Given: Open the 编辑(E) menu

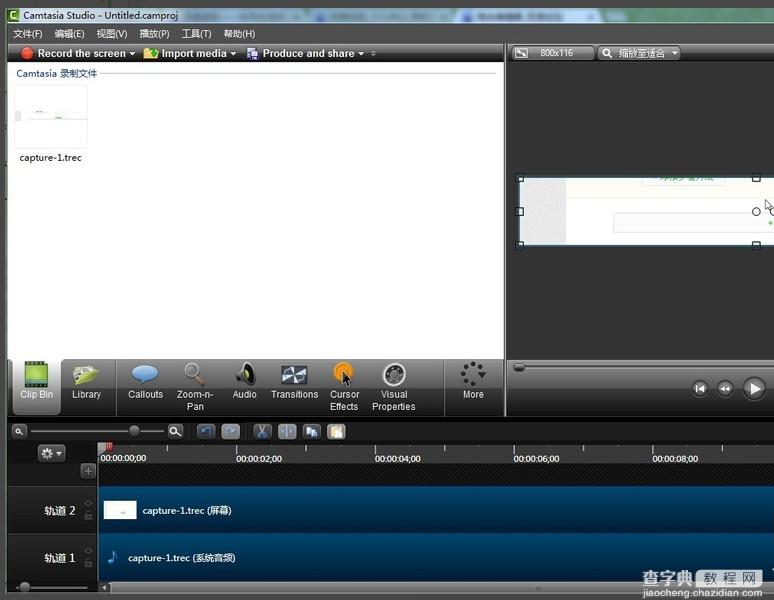Looking at the screenshot, I should [x=69, y=34].
